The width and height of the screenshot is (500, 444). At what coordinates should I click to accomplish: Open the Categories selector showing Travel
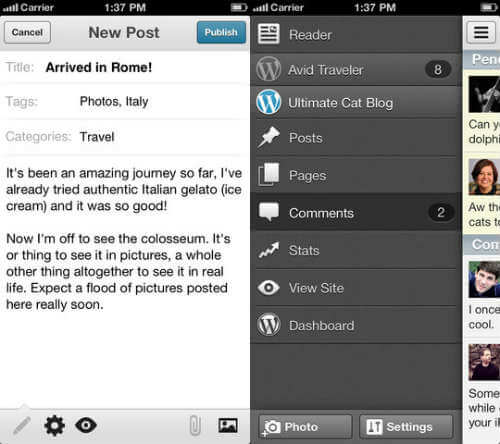tap(125, 137)
